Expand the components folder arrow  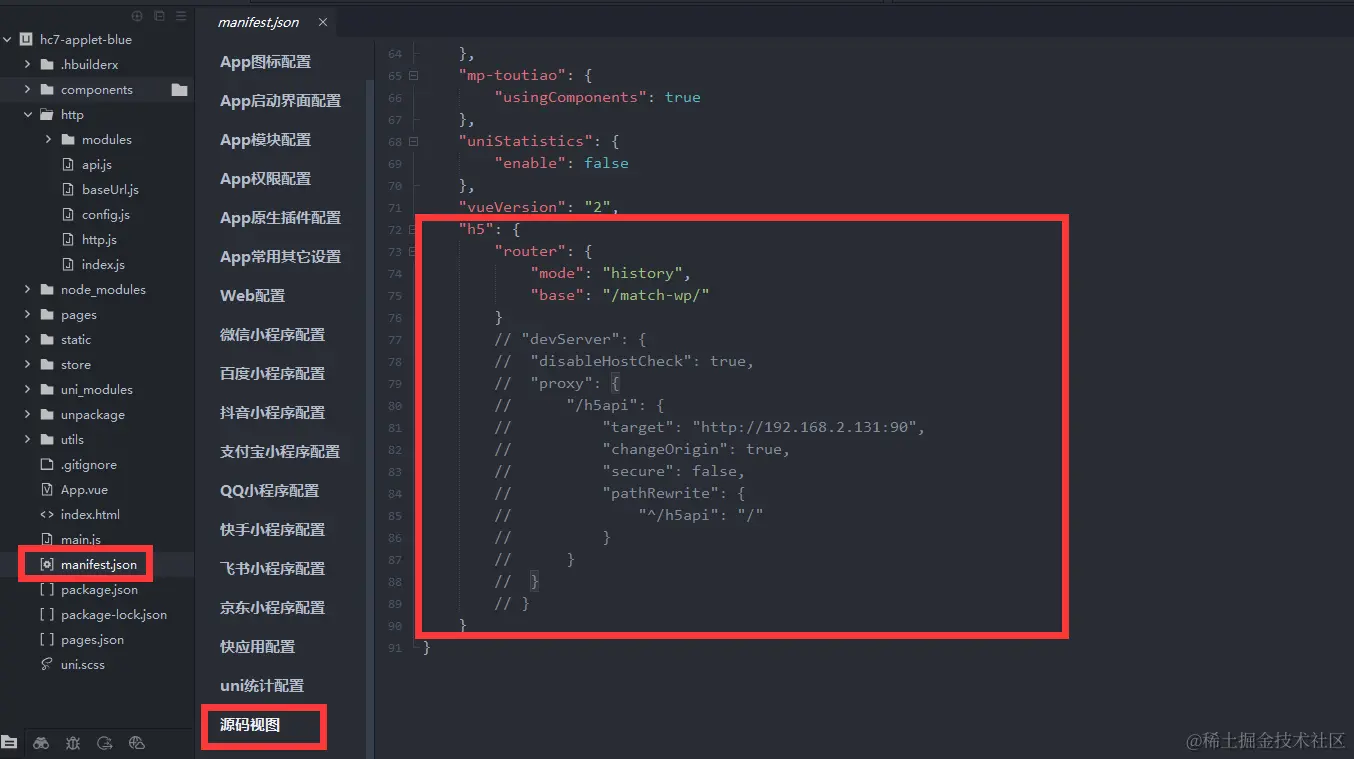[x=27, y=90]
